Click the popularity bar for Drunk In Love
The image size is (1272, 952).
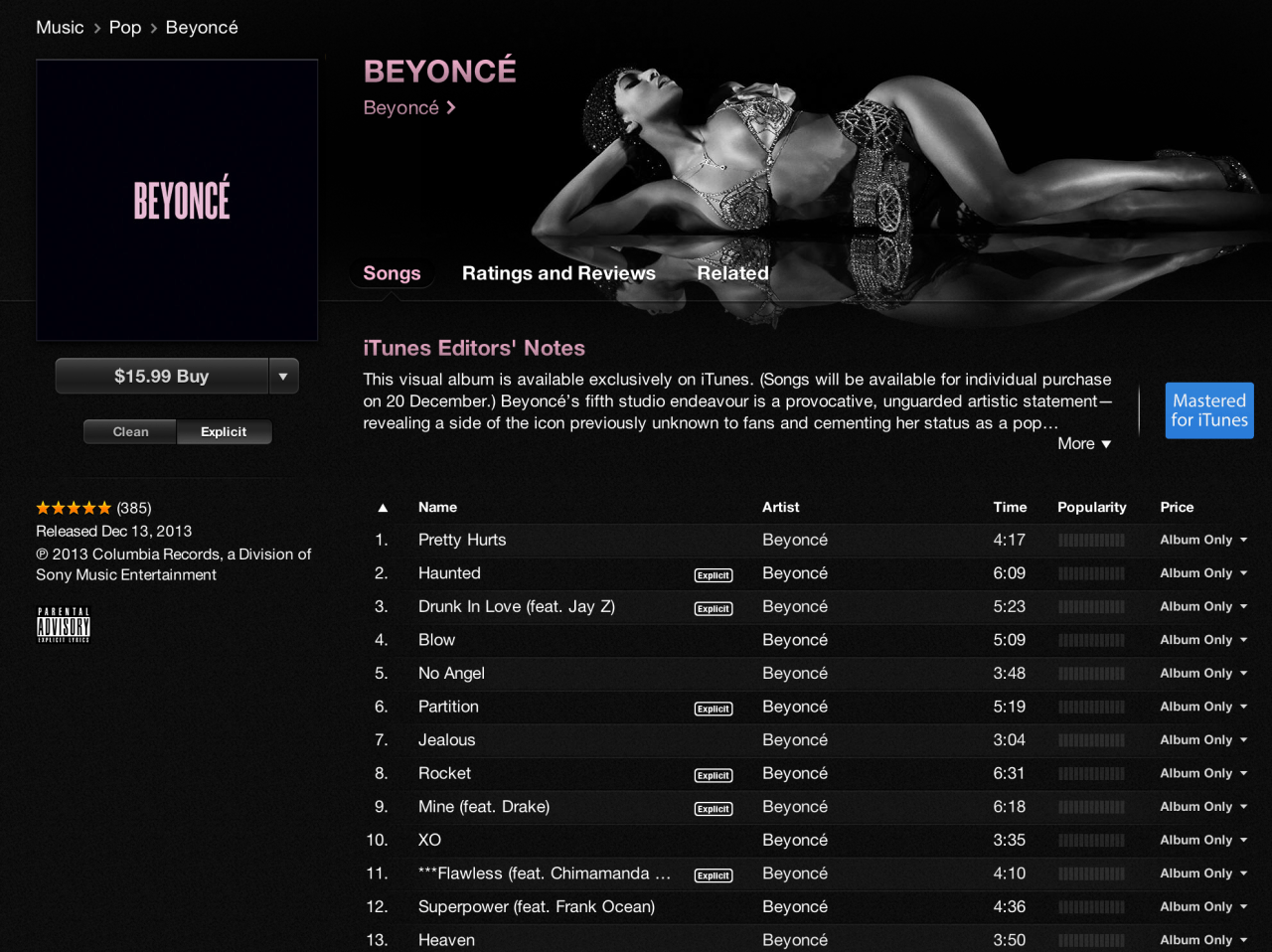(x=1091, y=607)
